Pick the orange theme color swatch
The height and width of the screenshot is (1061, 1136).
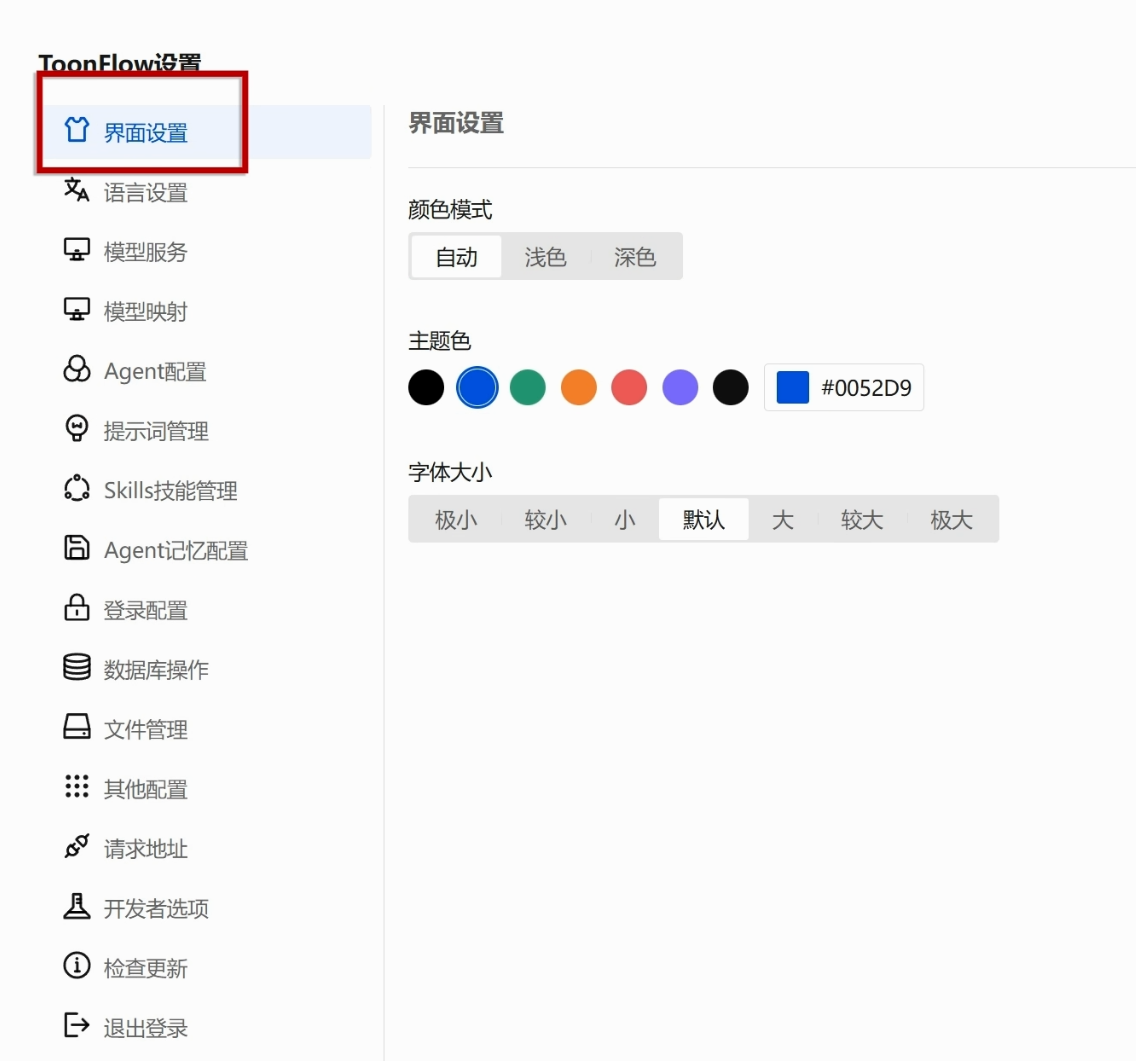(x=578, y=388)
